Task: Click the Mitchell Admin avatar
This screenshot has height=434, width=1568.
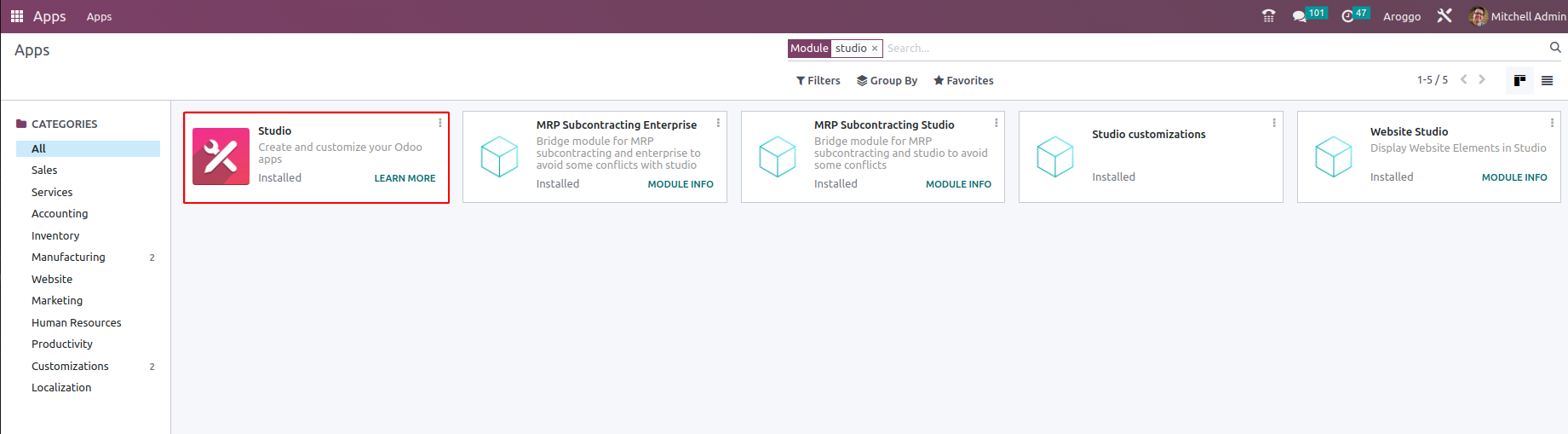Action: (x=1478, y=16)
